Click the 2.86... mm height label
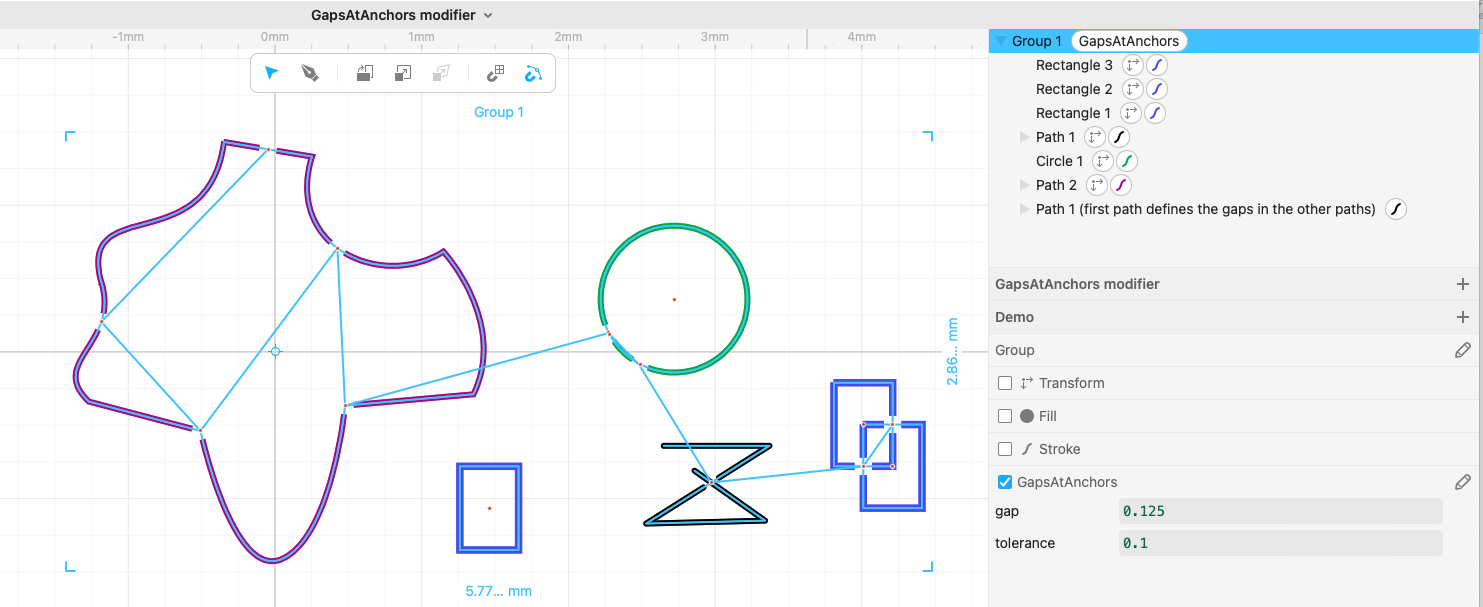1483x607 pixels. (952, 352)
